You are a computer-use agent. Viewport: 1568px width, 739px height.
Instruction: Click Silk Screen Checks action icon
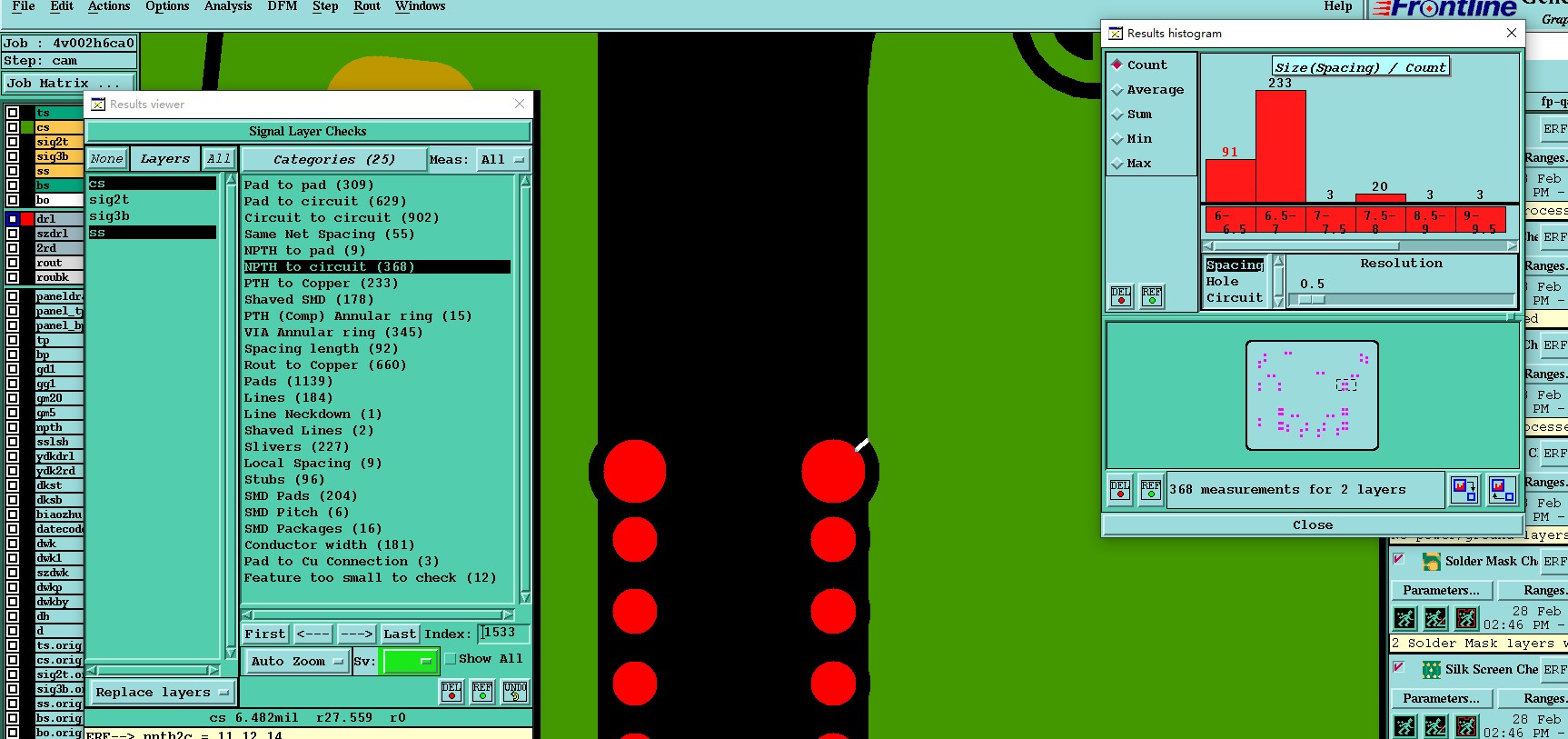click(1432, 670)
